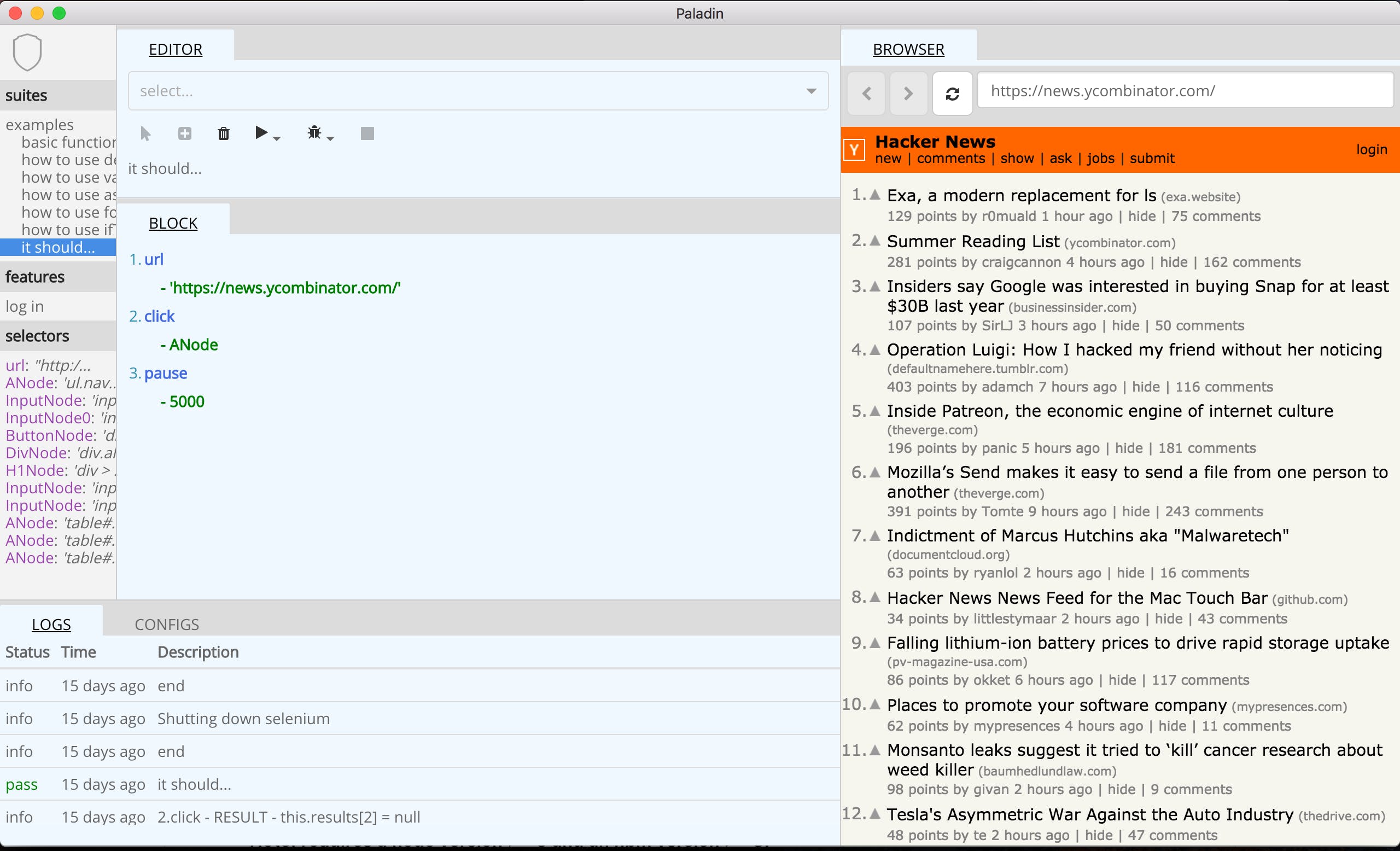Viewport: 1400px width, 851px height.
Task: Switch to the BROWSER tab
Action: [908, 49]
